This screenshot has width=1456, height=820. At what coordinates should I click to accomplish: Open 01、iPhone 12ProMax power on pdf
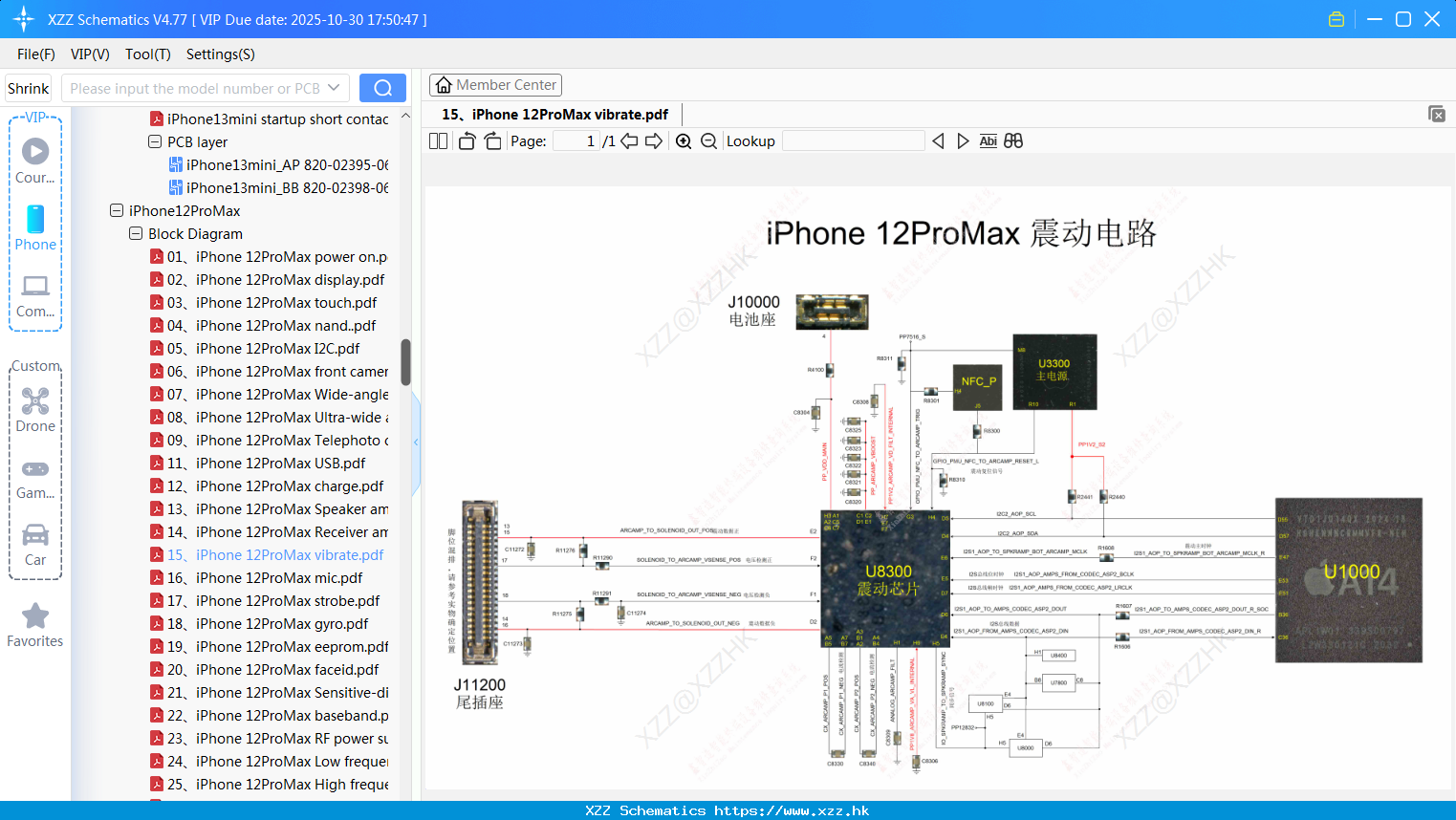[269, 256]
